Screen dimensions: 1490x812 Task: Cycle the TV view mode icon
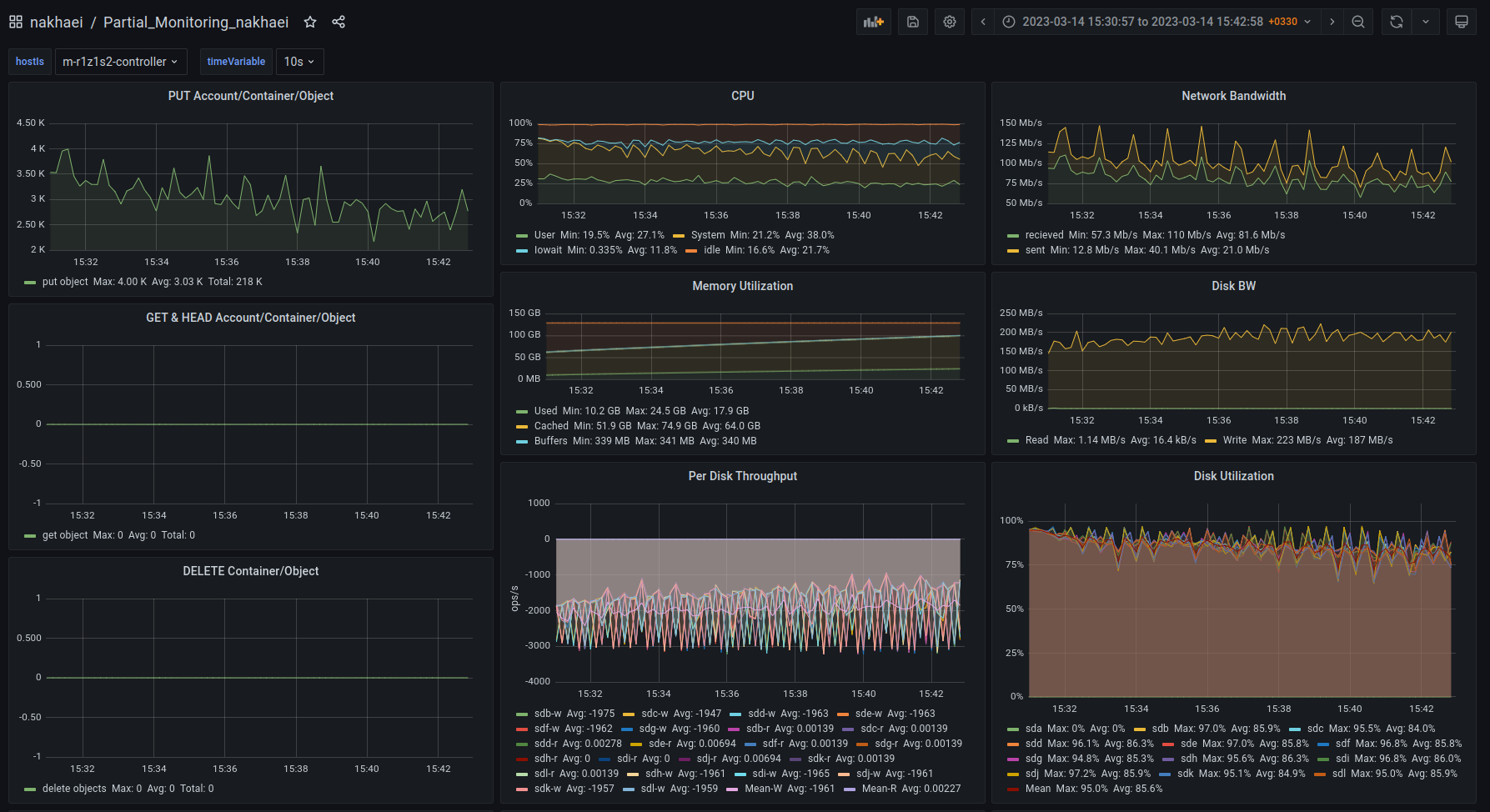pos(1462,22)
